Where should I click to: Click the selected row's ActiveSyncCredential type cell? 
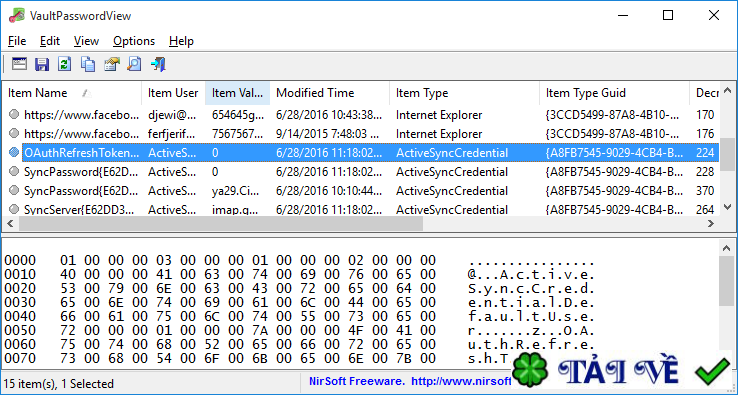click(452, 153)
